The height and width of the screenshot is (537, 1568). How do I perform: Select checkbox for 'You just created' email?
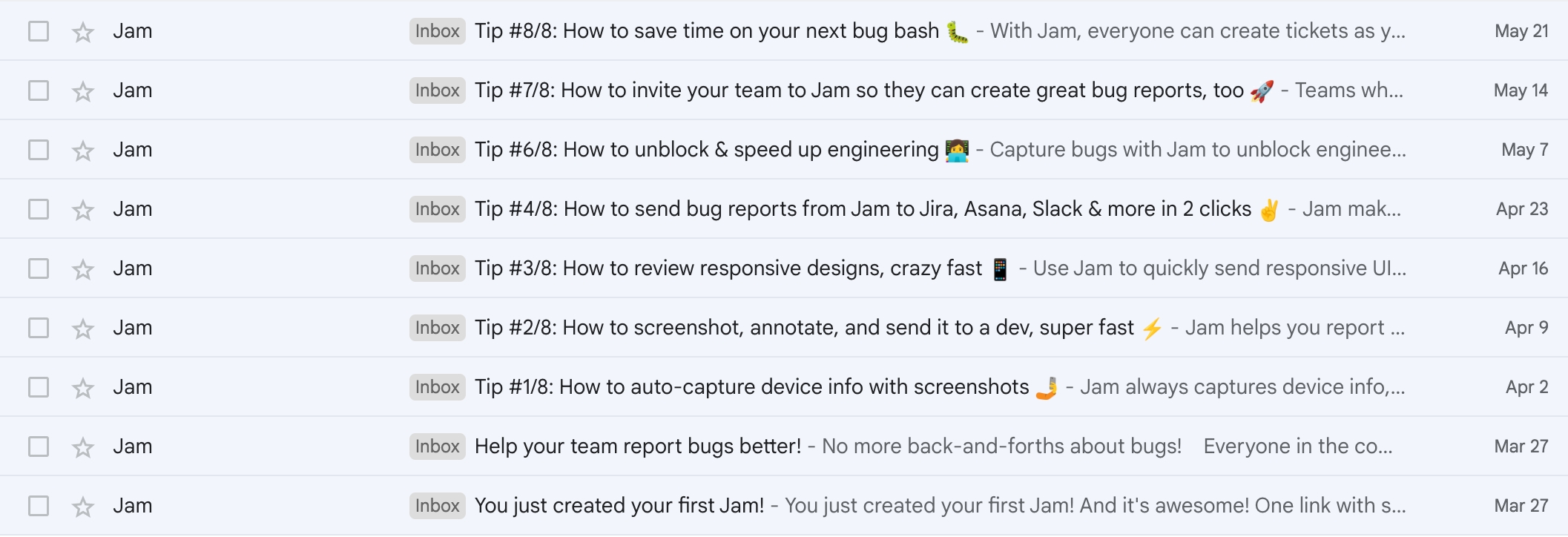[39, 506]
